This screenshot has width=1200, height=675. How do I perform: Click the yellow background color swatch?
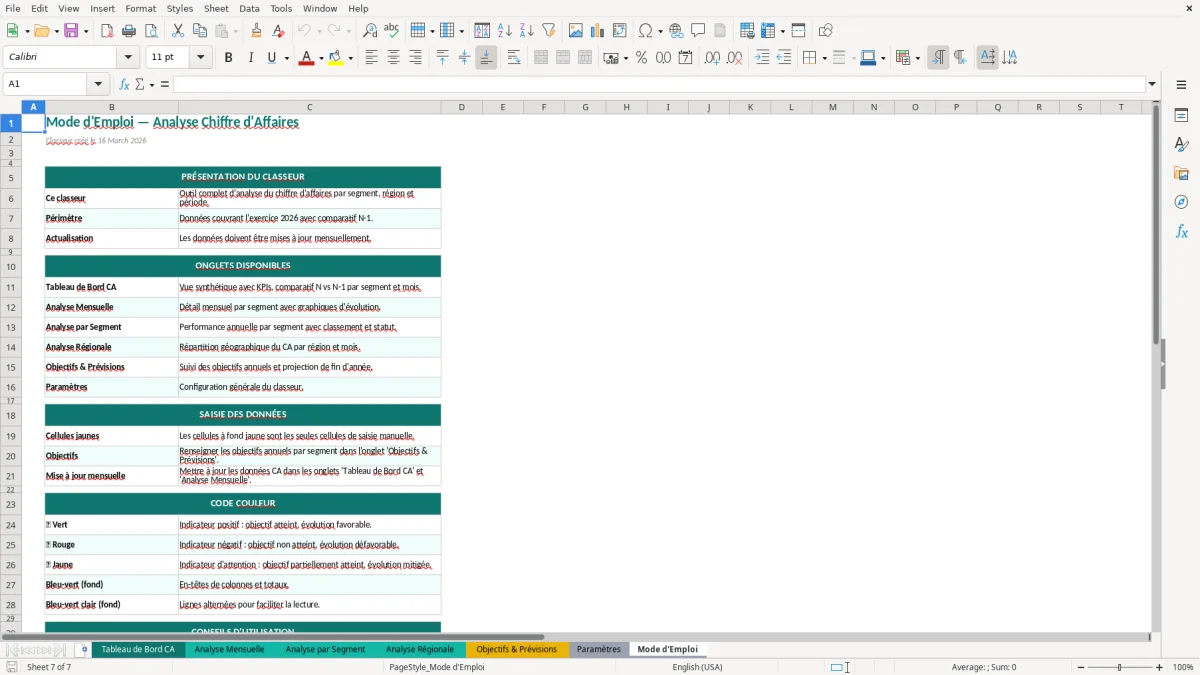(x=335, y=58)
